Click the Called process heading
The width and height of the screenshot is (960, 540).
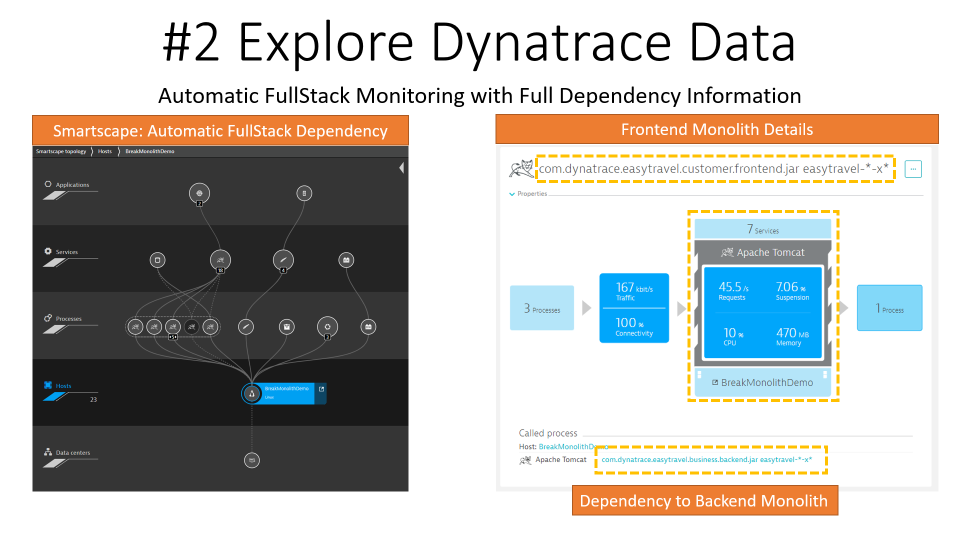pyautogui.click(x=547, y=433)
